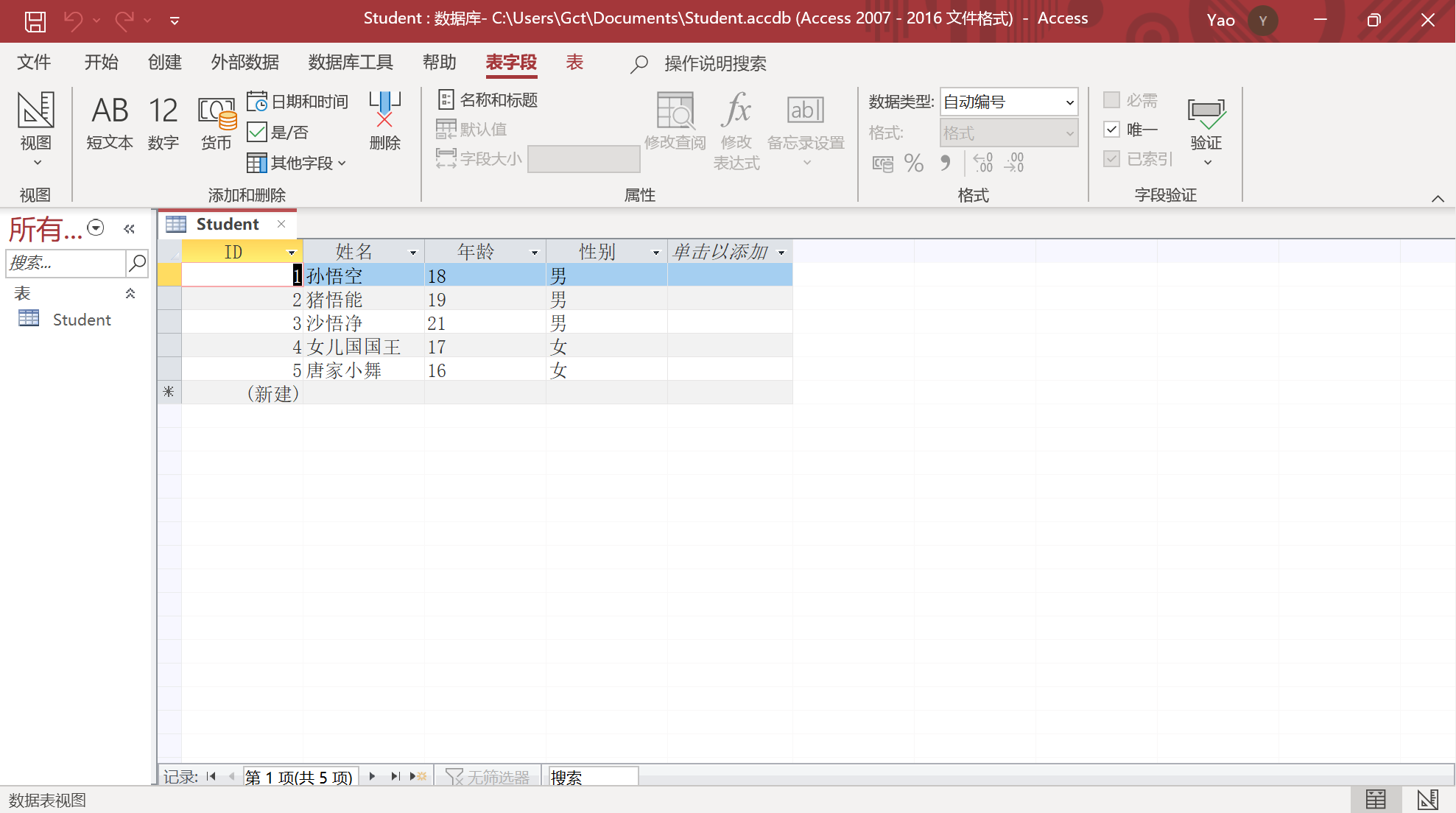Click the Required (必需) checkbox

(1112, 100)
